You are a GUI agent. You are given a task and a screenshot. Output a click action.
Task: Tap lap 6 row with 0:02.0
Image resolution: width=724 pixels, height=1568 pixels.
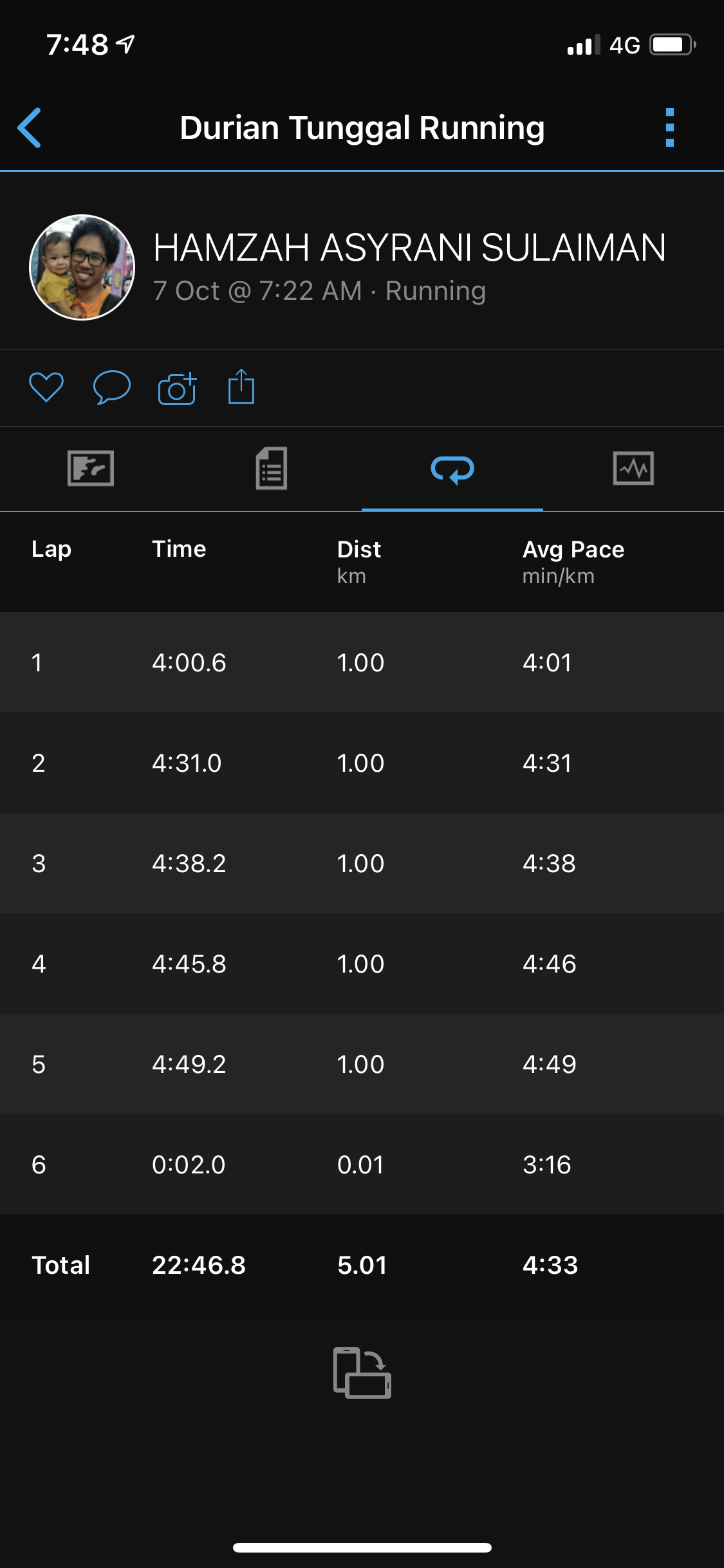tap(362, 1164)
